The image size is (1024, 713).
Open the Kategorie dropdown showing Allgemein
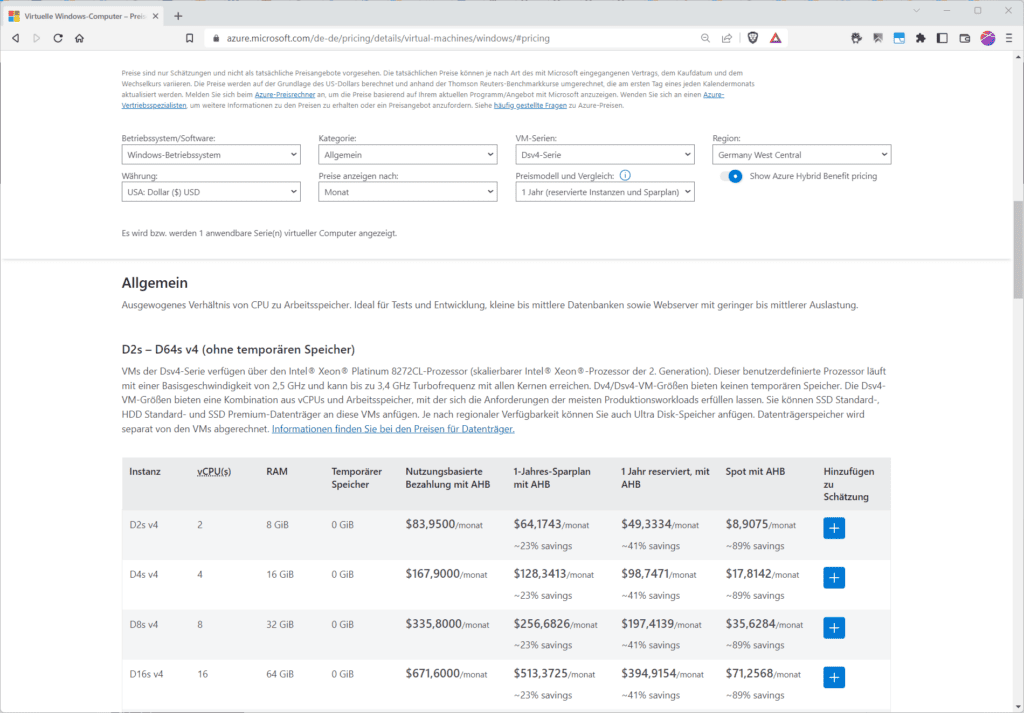click(408, 155)
